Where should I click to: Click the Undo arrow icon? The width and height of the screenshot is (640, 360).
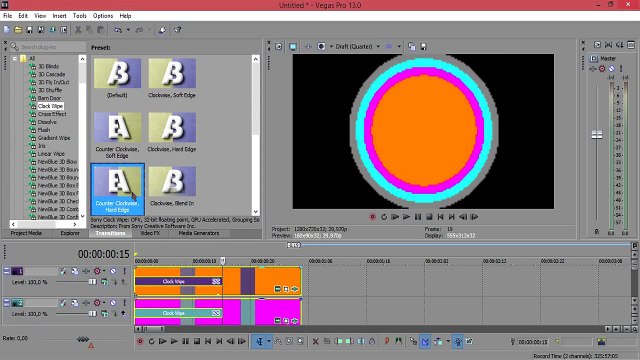pos(118,30)
